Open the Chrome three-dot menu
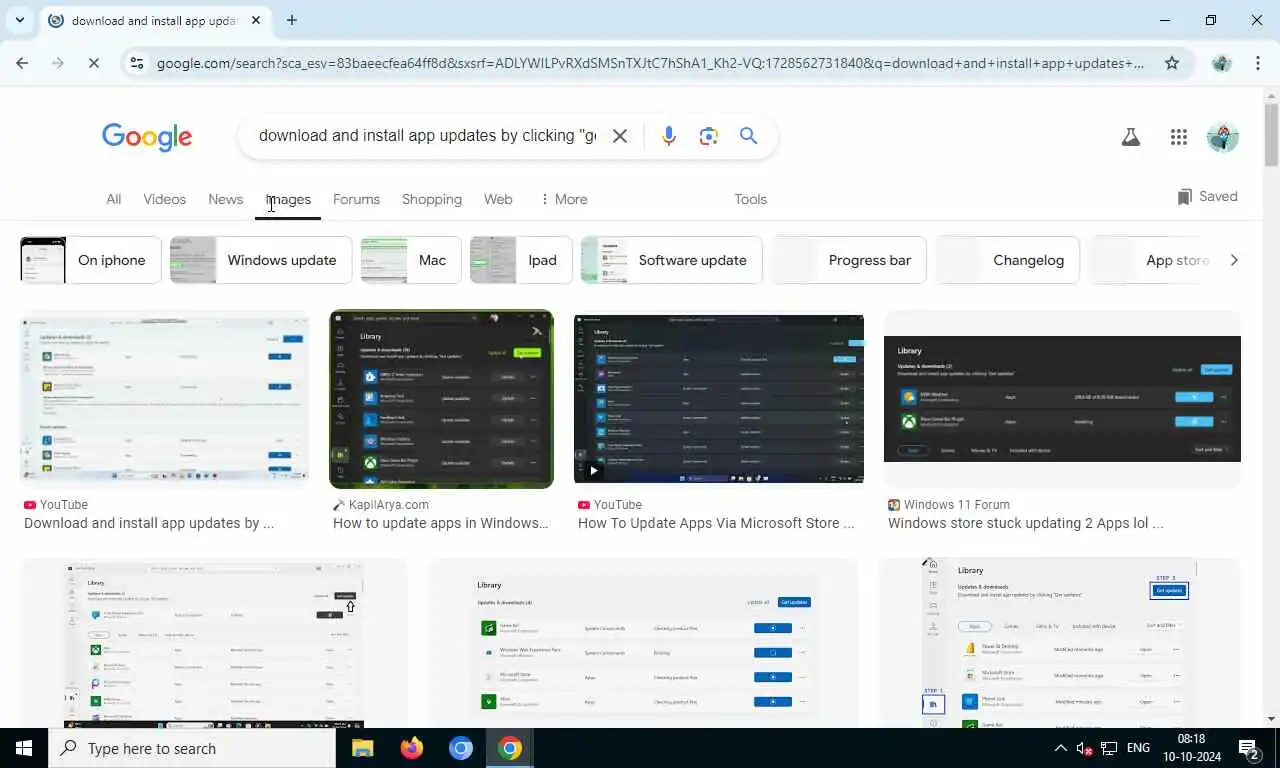The width and height of the screenshot is (1280, 768). (x=1257, y=63)
